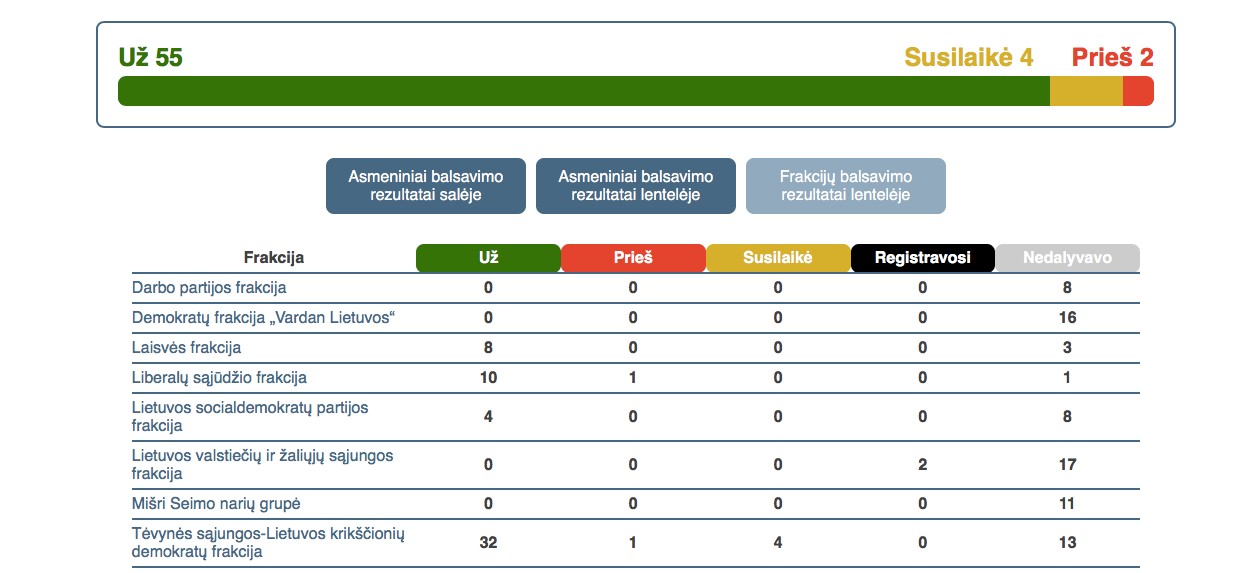Click the yellow Susilaikė segment of the vote bar
Viewport: 1256px width, 573px height.
(x=1086, y=91)
